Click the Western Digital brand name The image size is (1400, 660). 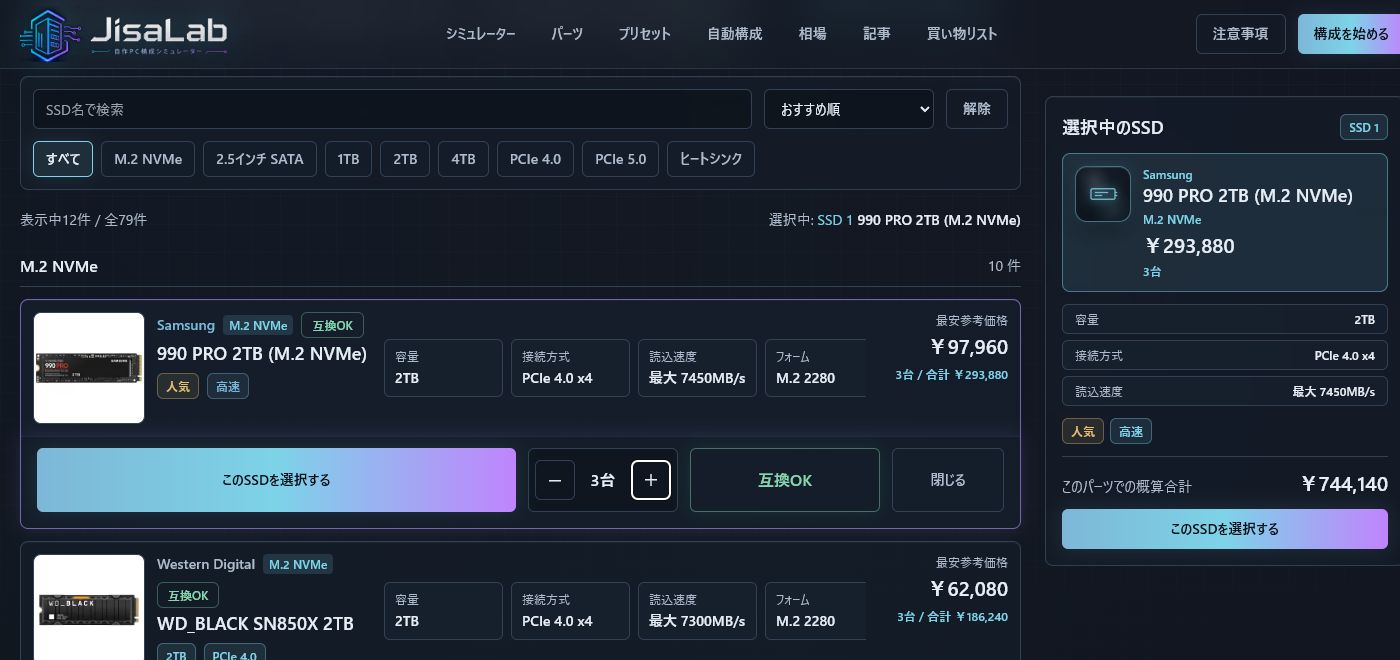click(x=206, y=564)
